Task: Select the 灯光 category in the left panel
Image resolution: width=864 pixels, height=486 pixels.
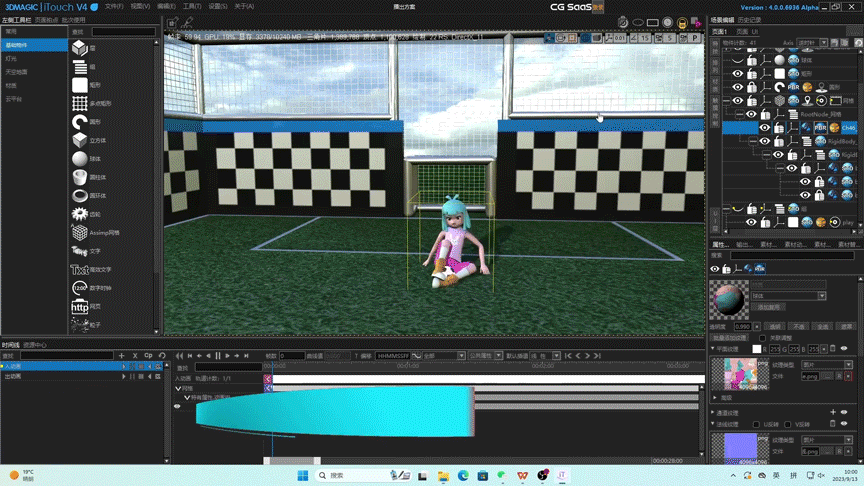Action: 34,58
